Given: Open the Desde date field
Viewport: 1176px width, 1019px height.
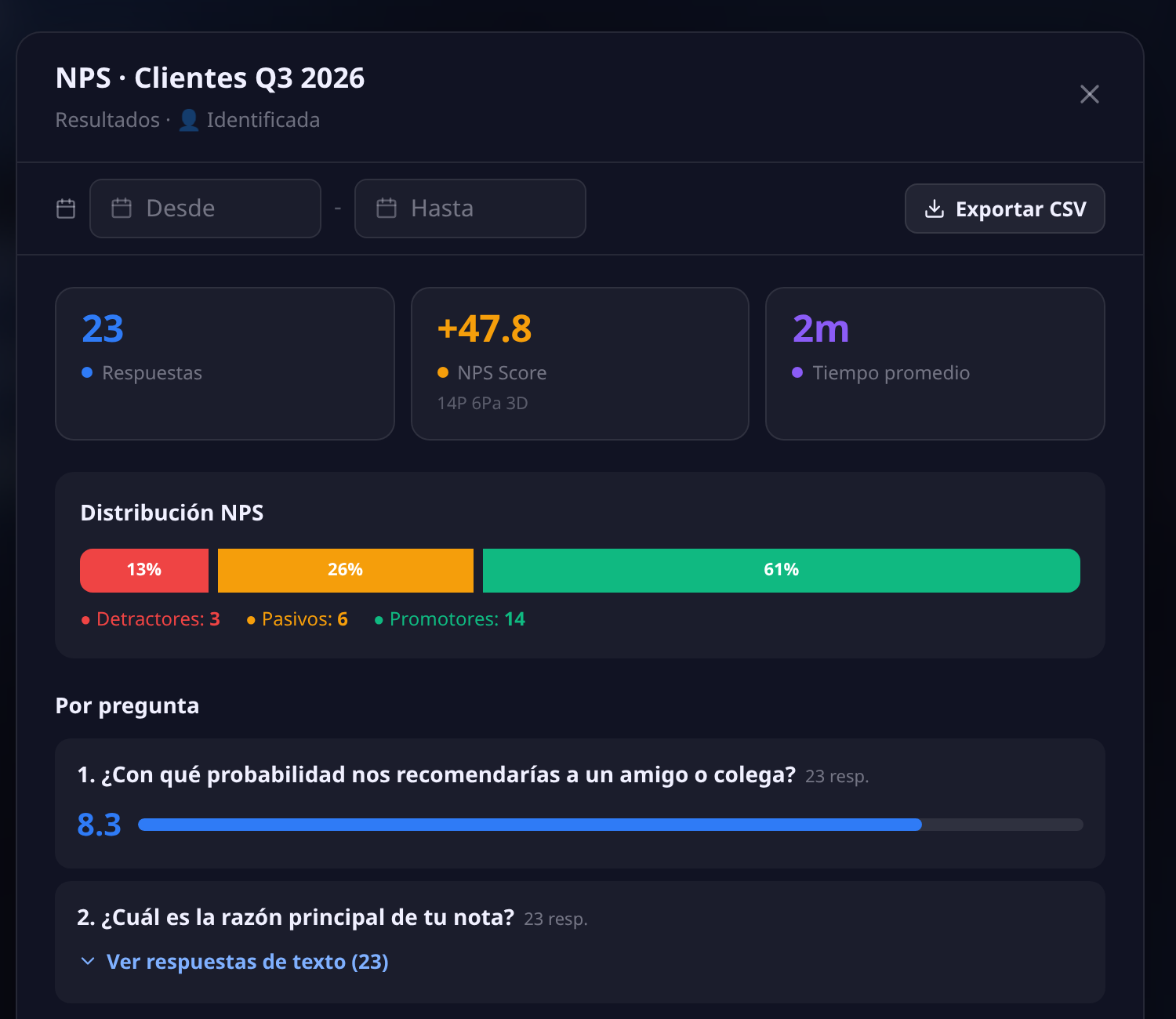Looking at the screenshot, I should click(x=205, y=209).
